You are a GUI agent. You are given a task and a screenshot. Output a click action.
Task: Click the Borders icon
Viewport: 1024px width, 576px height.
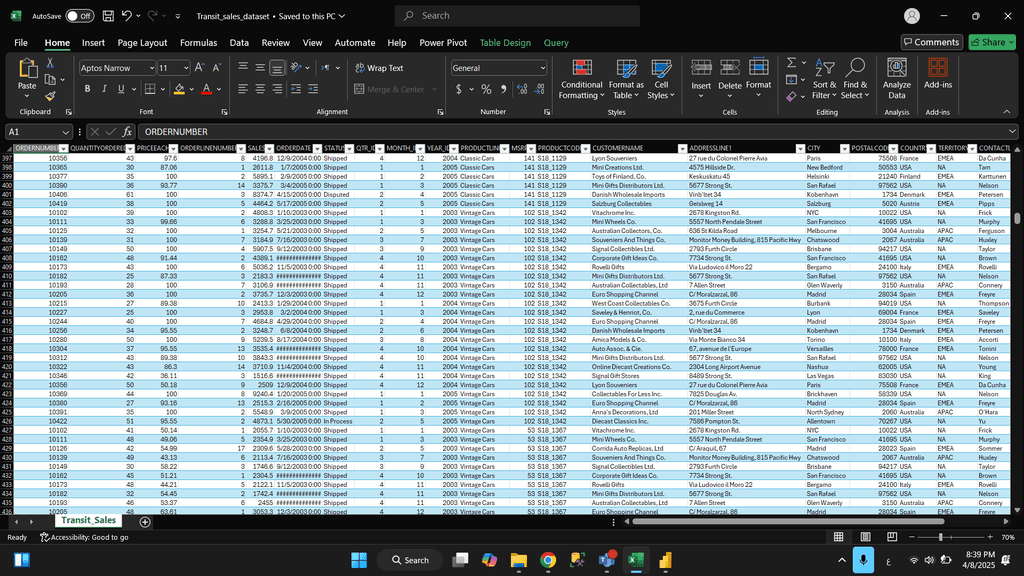tap(150, 89)
